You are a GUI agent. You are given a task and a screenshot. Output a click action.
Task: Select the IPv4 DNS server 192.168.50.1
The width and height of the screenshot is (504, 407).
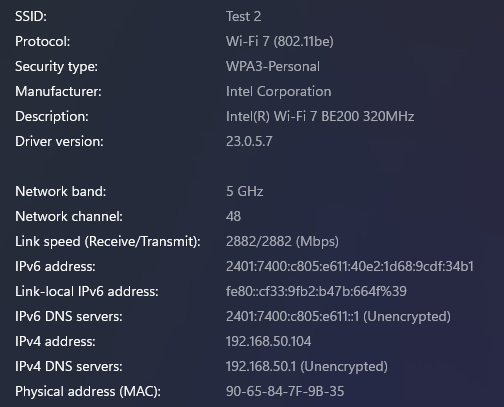[x=261, y=366]
